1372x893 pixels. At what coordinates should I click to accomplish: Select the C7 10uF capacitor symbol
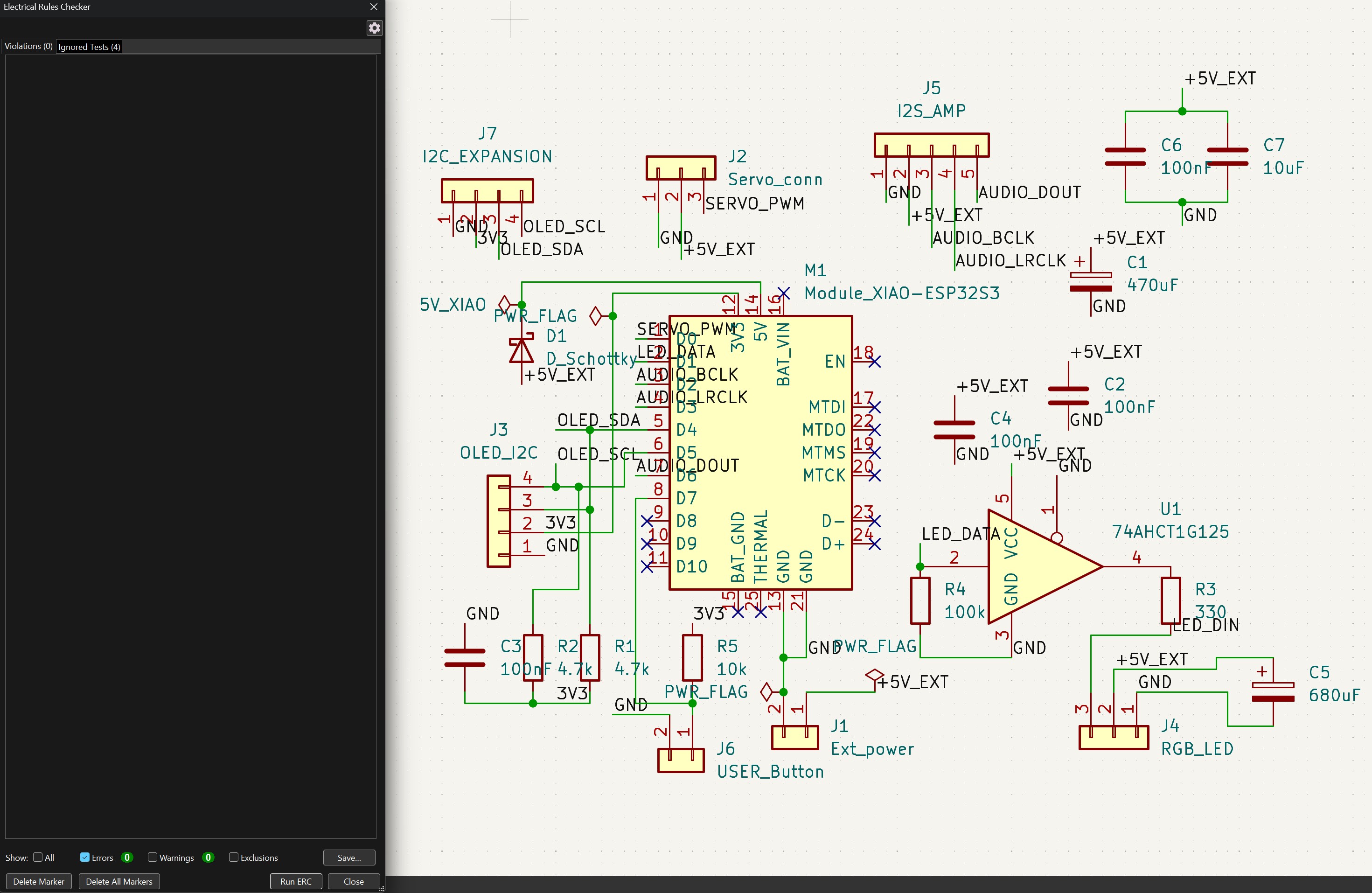click(1227, 157)
